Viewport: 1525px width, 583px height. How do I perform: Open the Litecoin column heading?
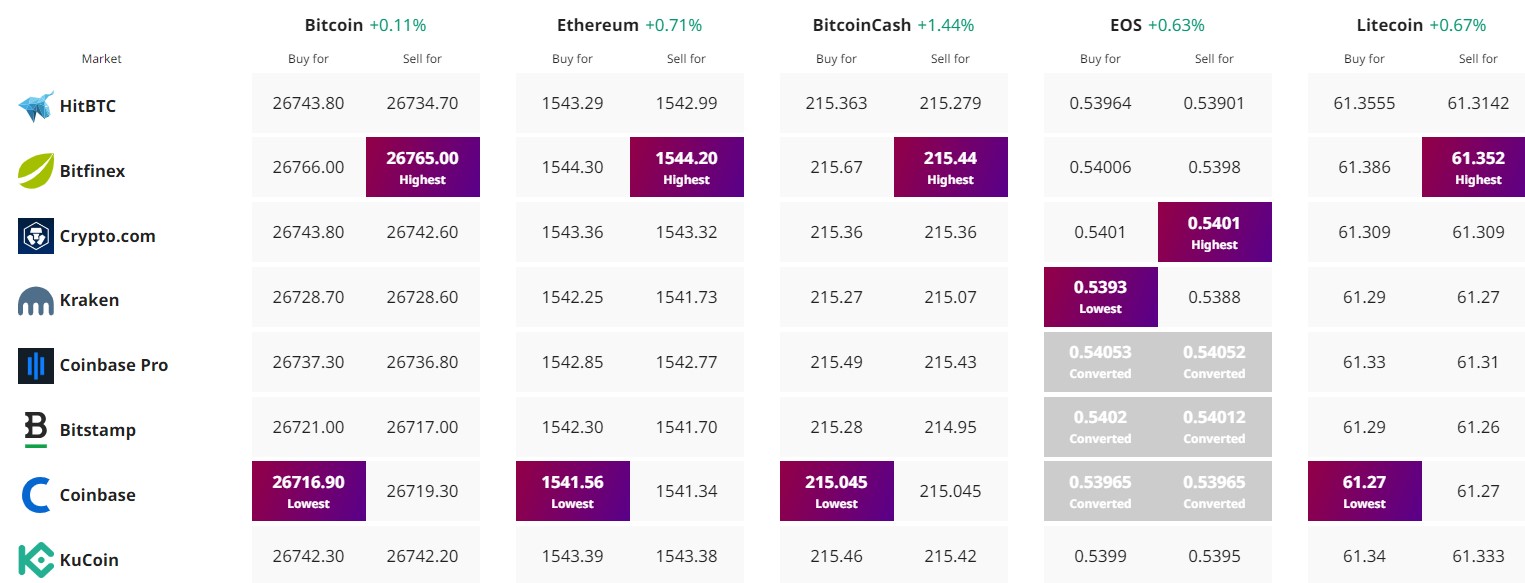click(x=1390, y=25)
